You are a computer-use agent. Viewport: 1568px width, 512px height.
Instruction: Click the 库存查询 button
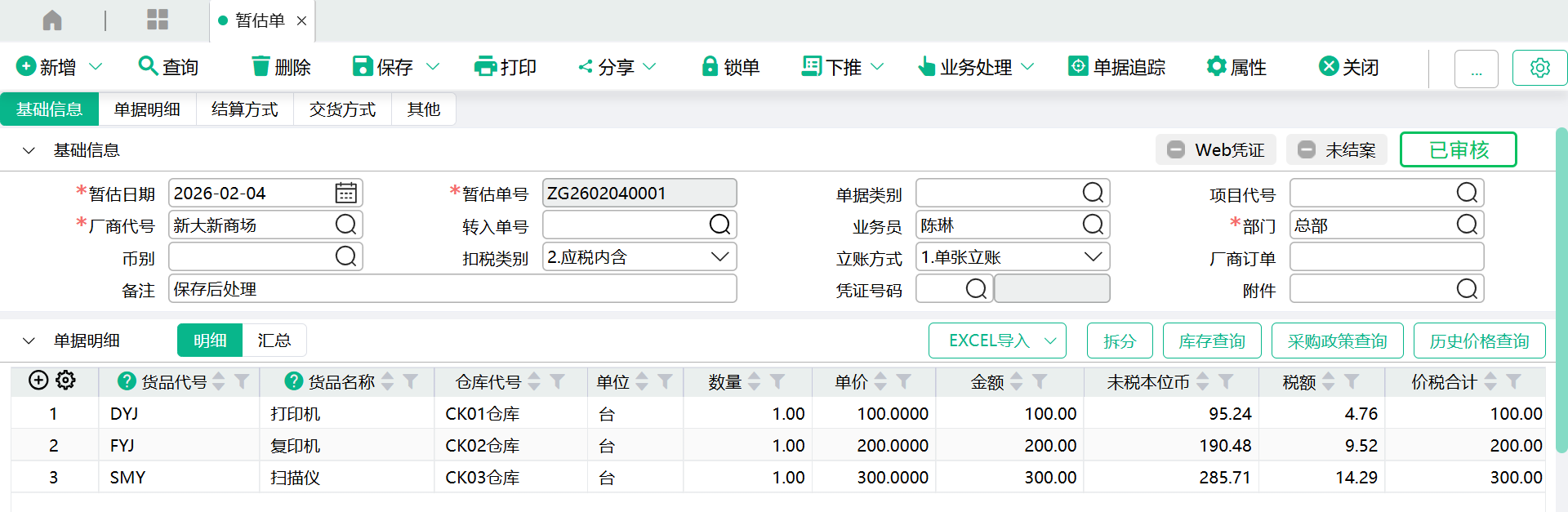1211,341
